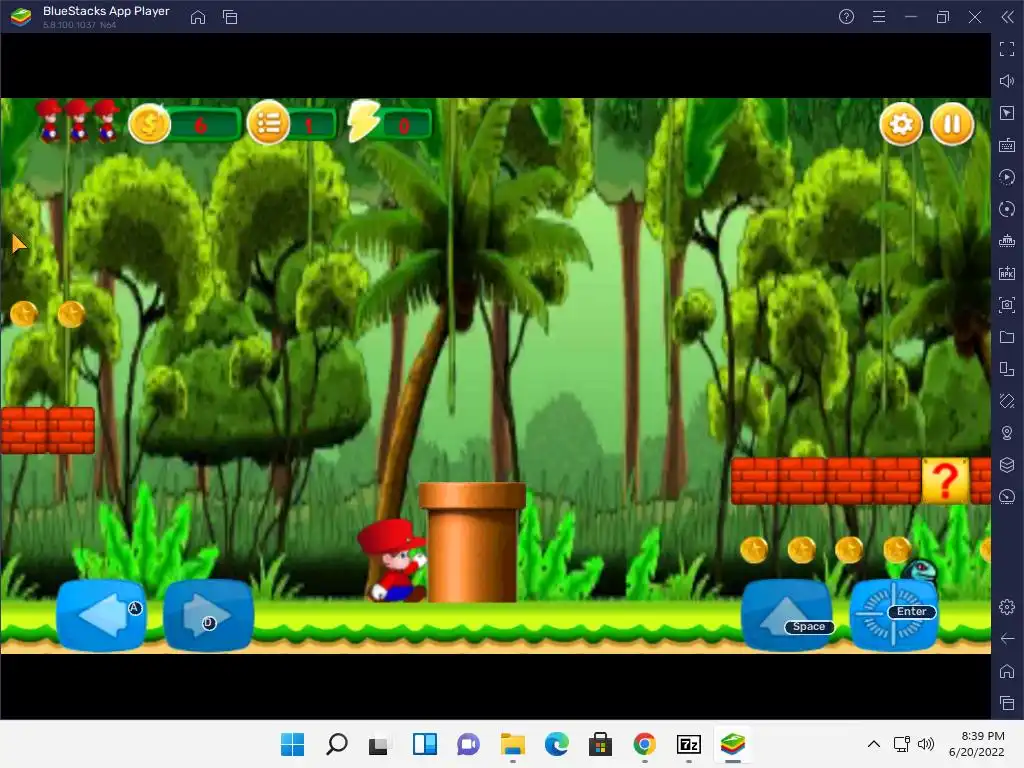
Task: Open File Explorer from taskbar
Action: (513, 744)
